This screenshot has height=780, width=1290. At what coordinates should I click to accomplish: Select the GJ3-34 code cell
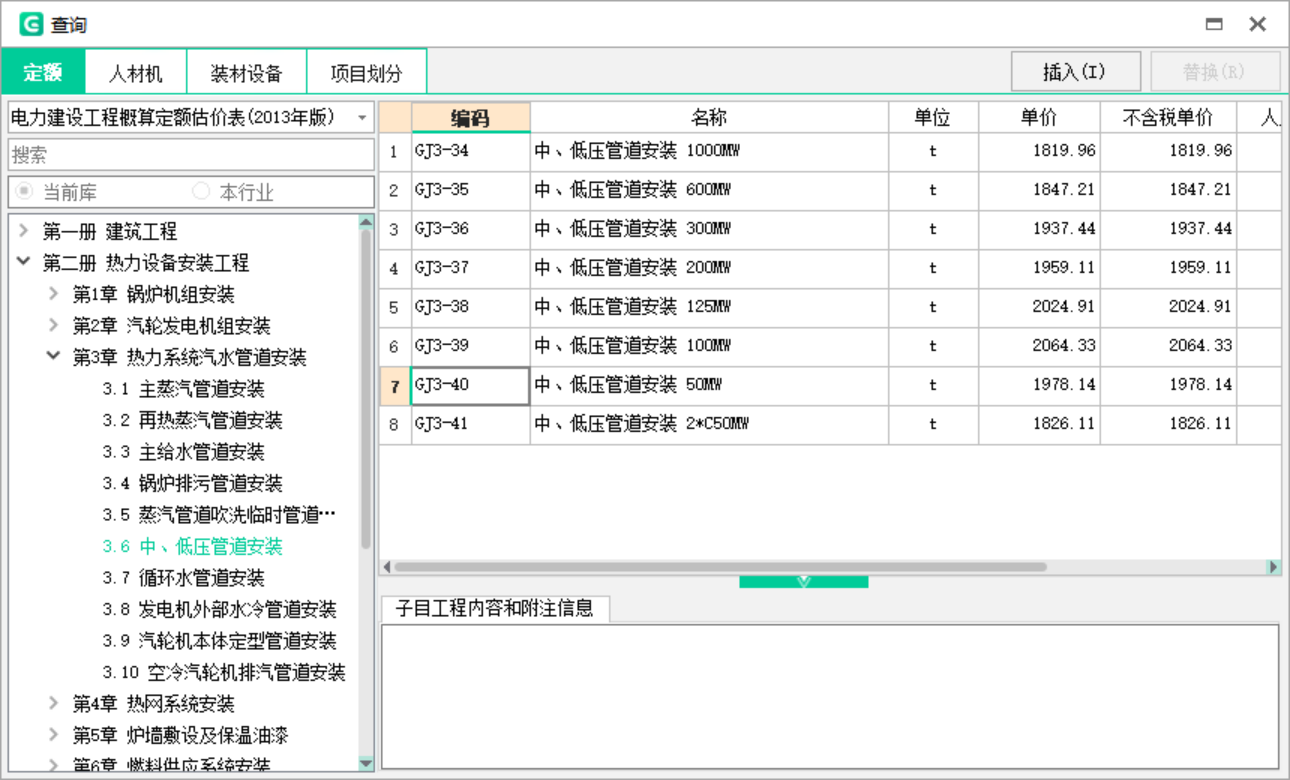pos(471,151)
